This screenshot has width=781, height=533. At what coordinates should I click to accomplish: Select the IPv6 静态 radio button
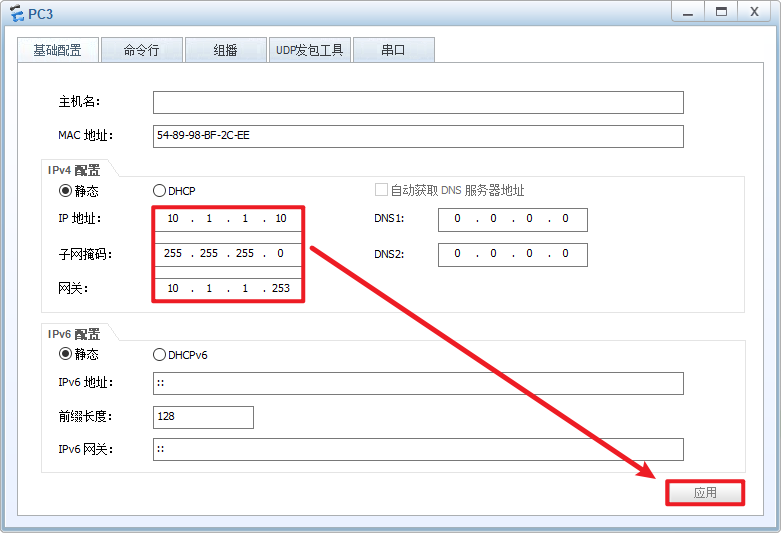(66, 354)
